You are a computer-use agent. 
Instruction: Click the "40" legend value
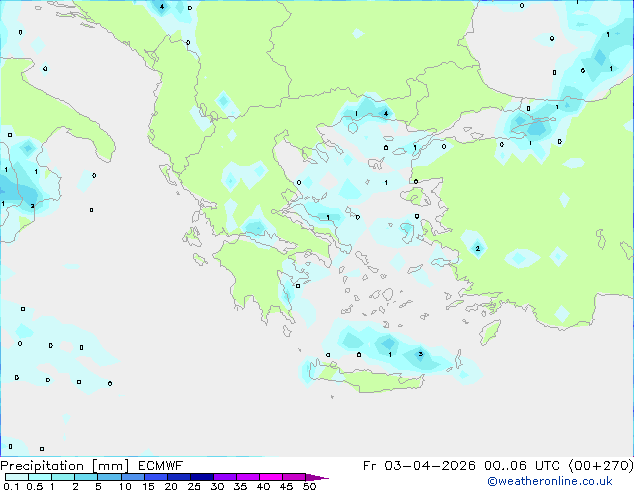(x=263, y=486)
